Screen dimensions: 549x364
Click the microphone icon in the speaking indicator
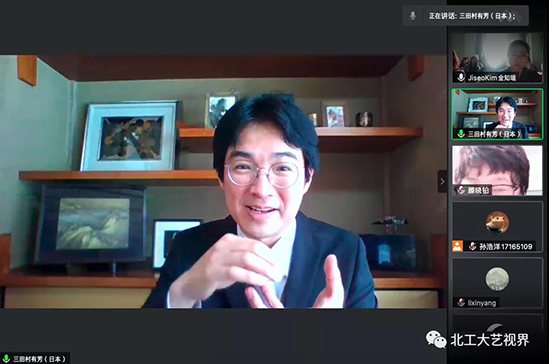click(413, 16)
